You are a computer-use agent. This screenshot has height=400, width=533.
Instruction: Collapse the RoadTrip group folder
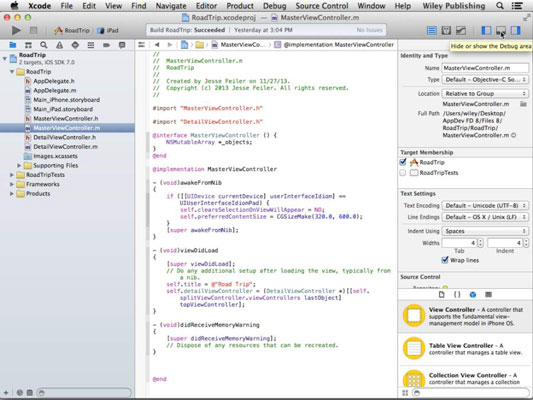12,72
